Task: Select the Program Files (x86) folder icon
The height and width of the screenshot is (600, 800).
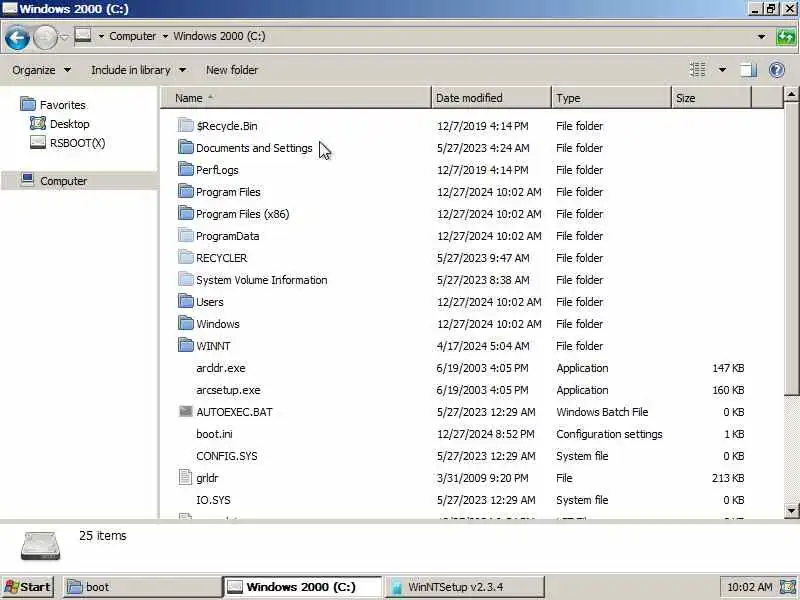Action: 186,213
